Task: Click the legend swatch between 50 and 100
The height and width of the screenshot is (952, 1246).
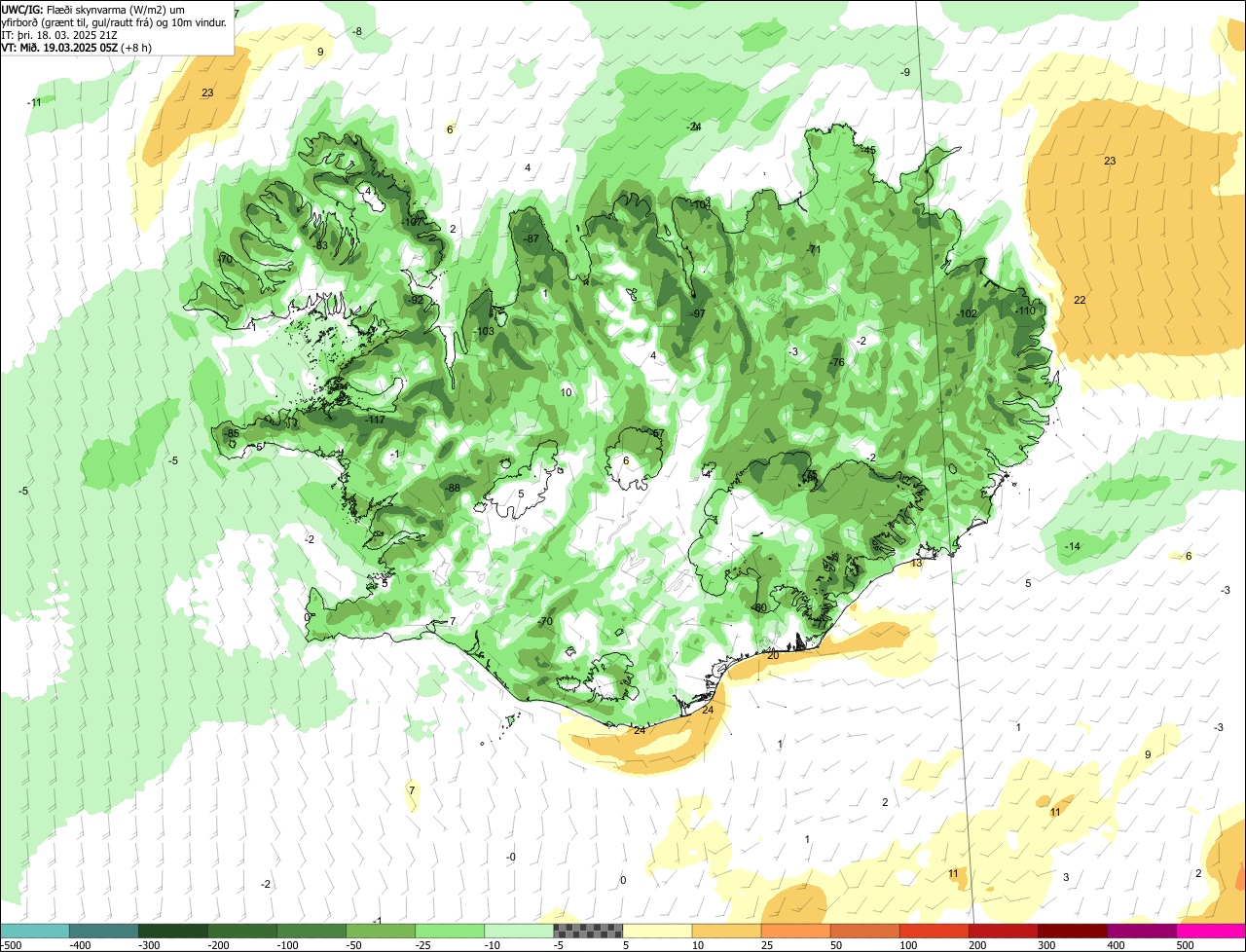Action: (x=864, y=931)
